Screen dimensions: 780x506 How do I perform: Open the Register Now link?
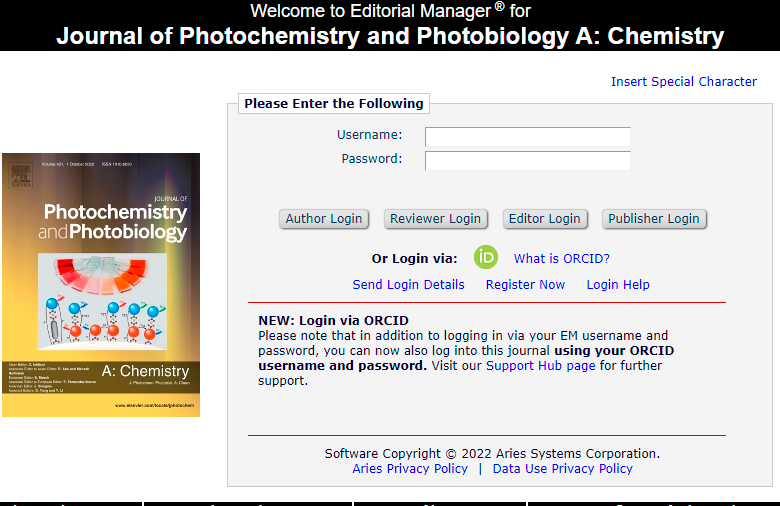pyautogui.click(x=525, y=284)
